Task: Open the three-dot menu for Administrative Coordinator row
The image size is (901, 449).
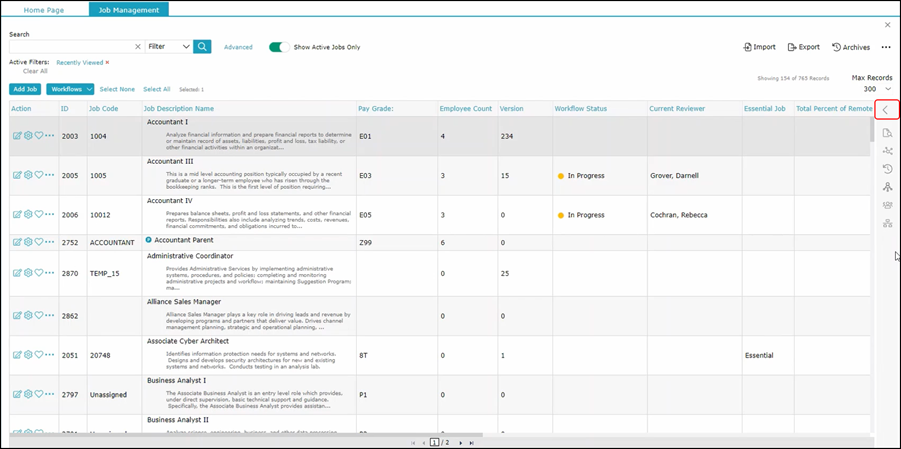Action: click(50, 273)
